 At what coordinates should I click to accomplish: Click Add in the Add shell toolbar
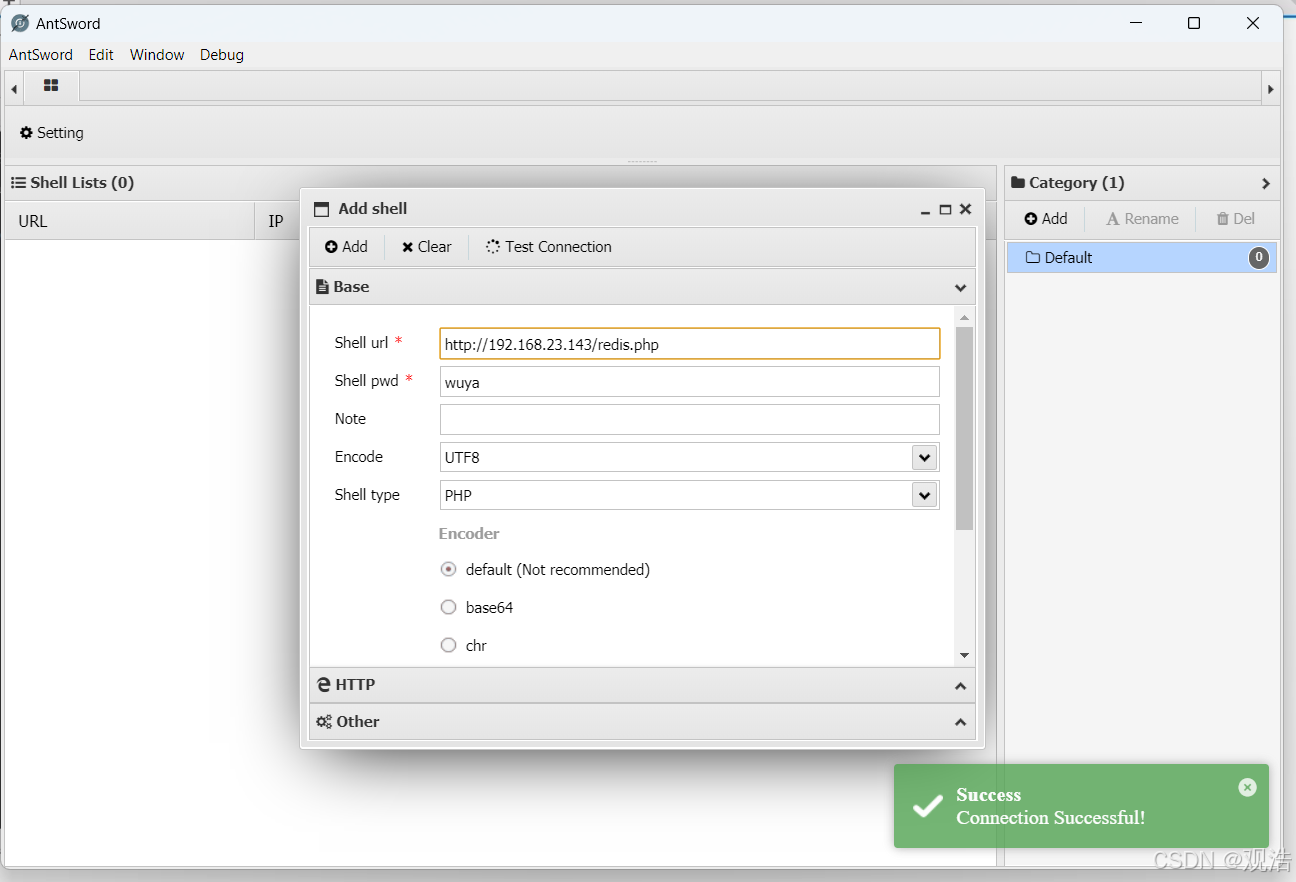coord(346,247)
